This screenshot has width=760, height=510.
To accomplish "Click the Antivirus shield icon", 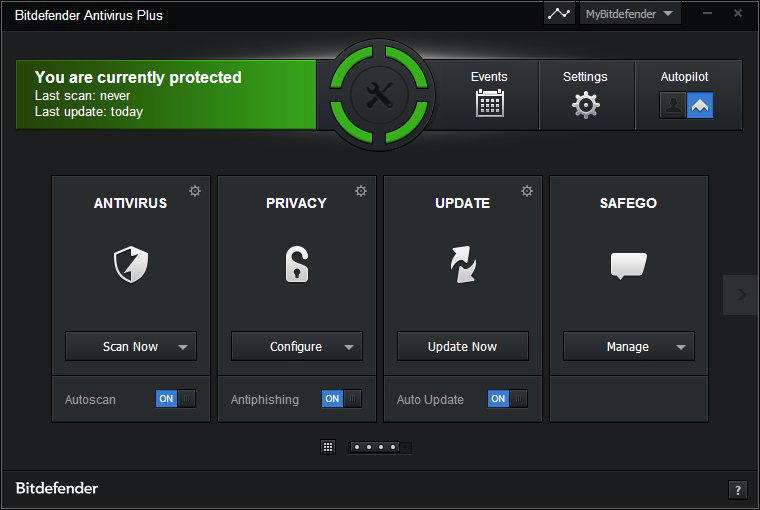I will (x=131, y=264).
